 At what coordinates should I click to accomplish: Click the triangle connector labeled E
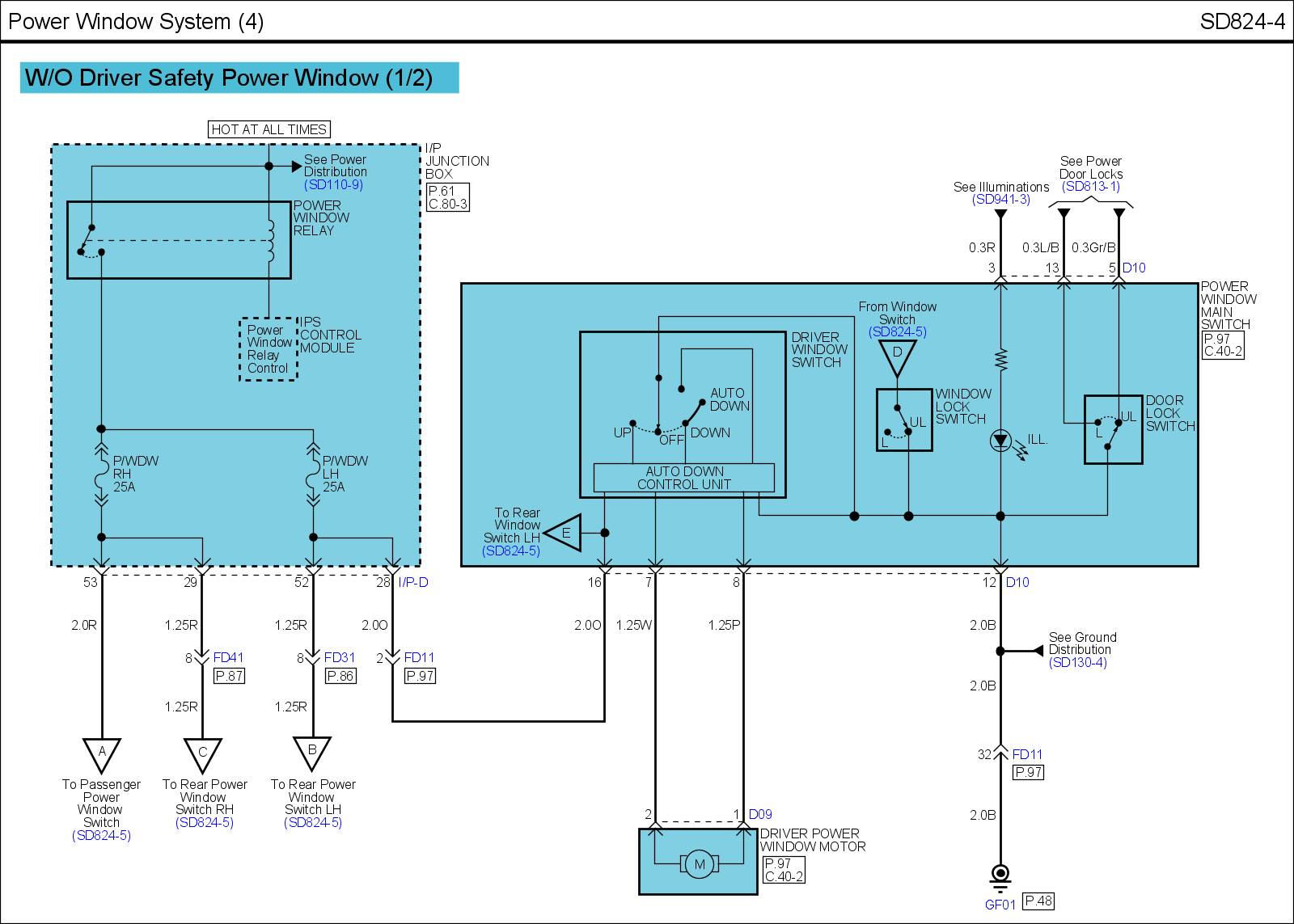click(x=565, y=533)
